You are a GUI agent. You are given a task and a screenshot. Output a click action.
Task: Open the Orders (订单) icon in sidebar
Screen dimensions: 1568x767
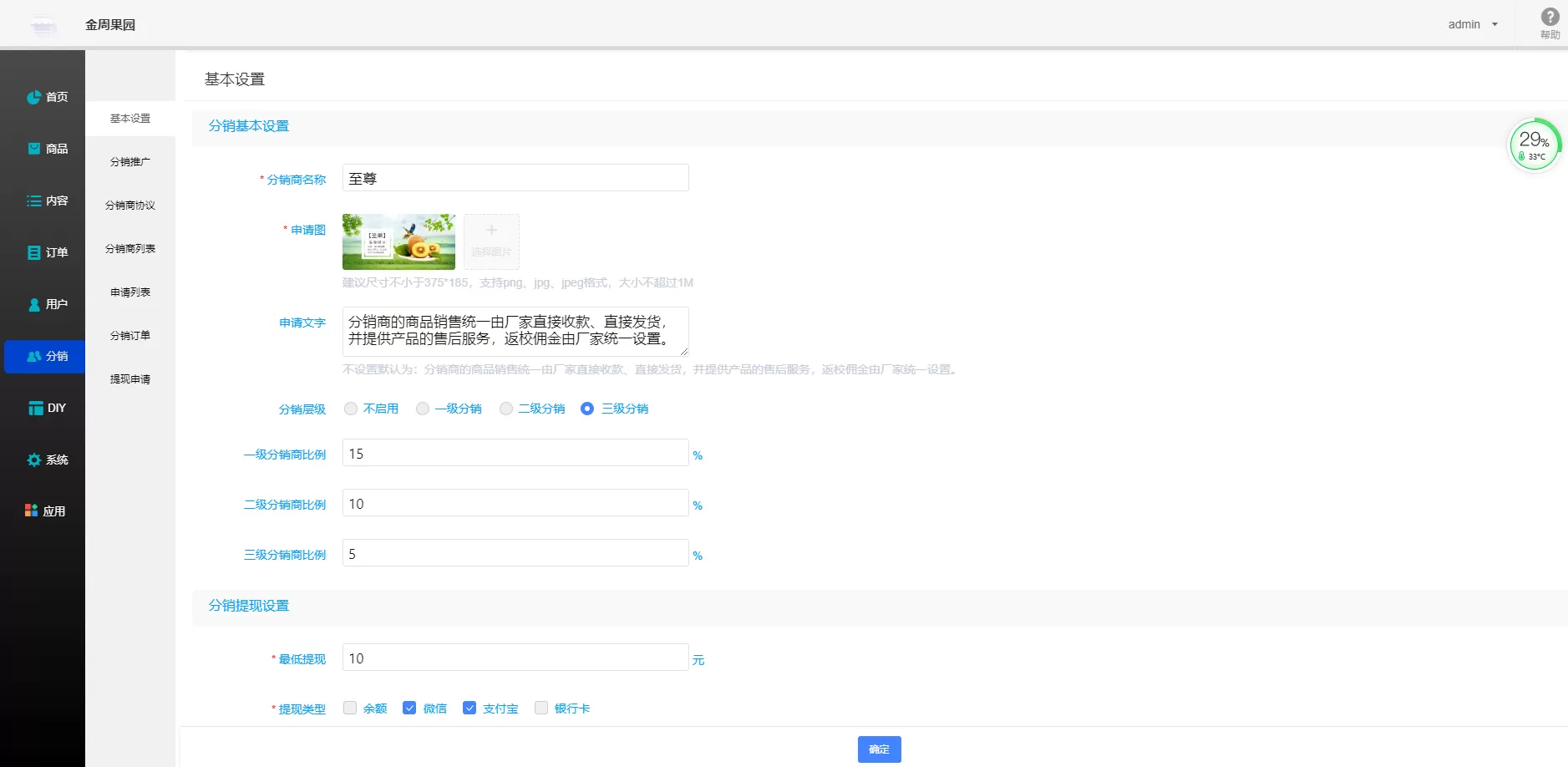coord(33,252)
